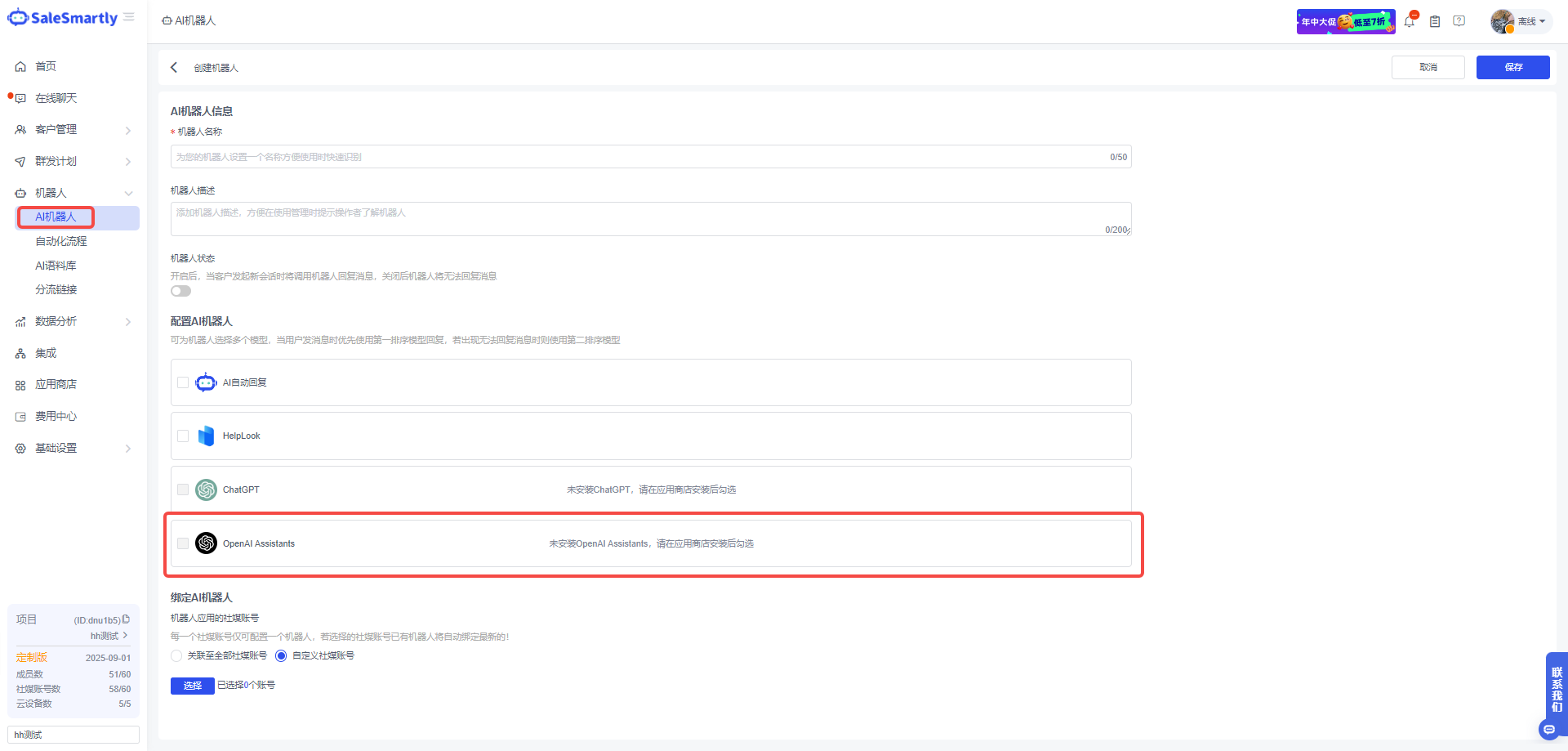Focus the 机器人名称 input field
Screen dimensions: 1568x751
[651, 157]
